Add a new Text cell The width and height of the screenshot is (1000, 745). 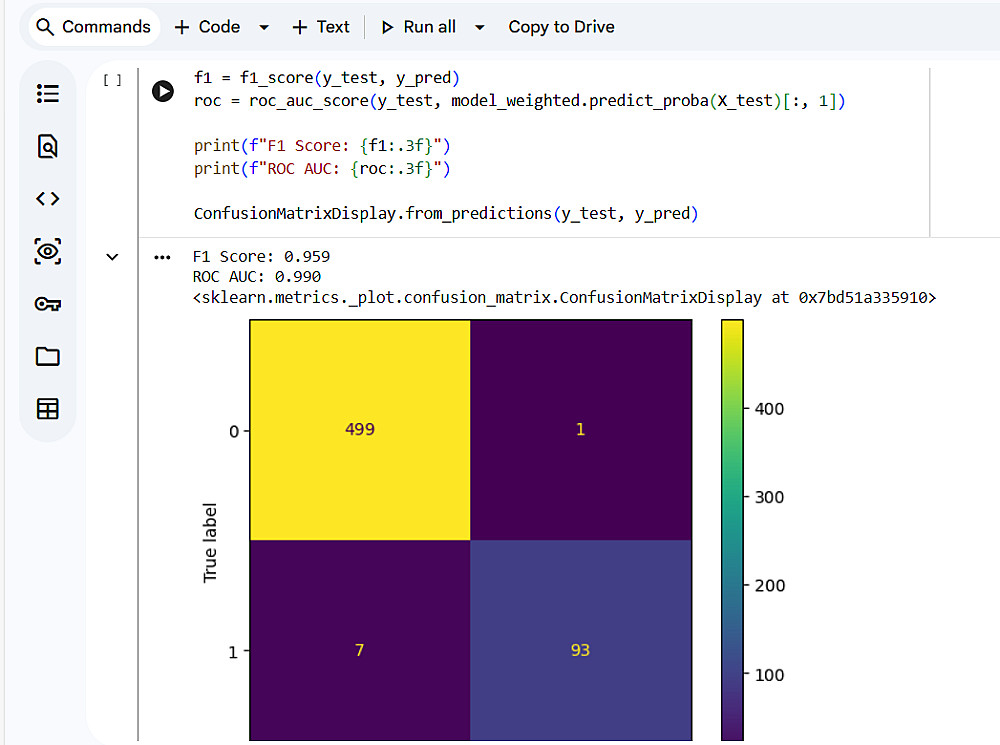(321, 27)
